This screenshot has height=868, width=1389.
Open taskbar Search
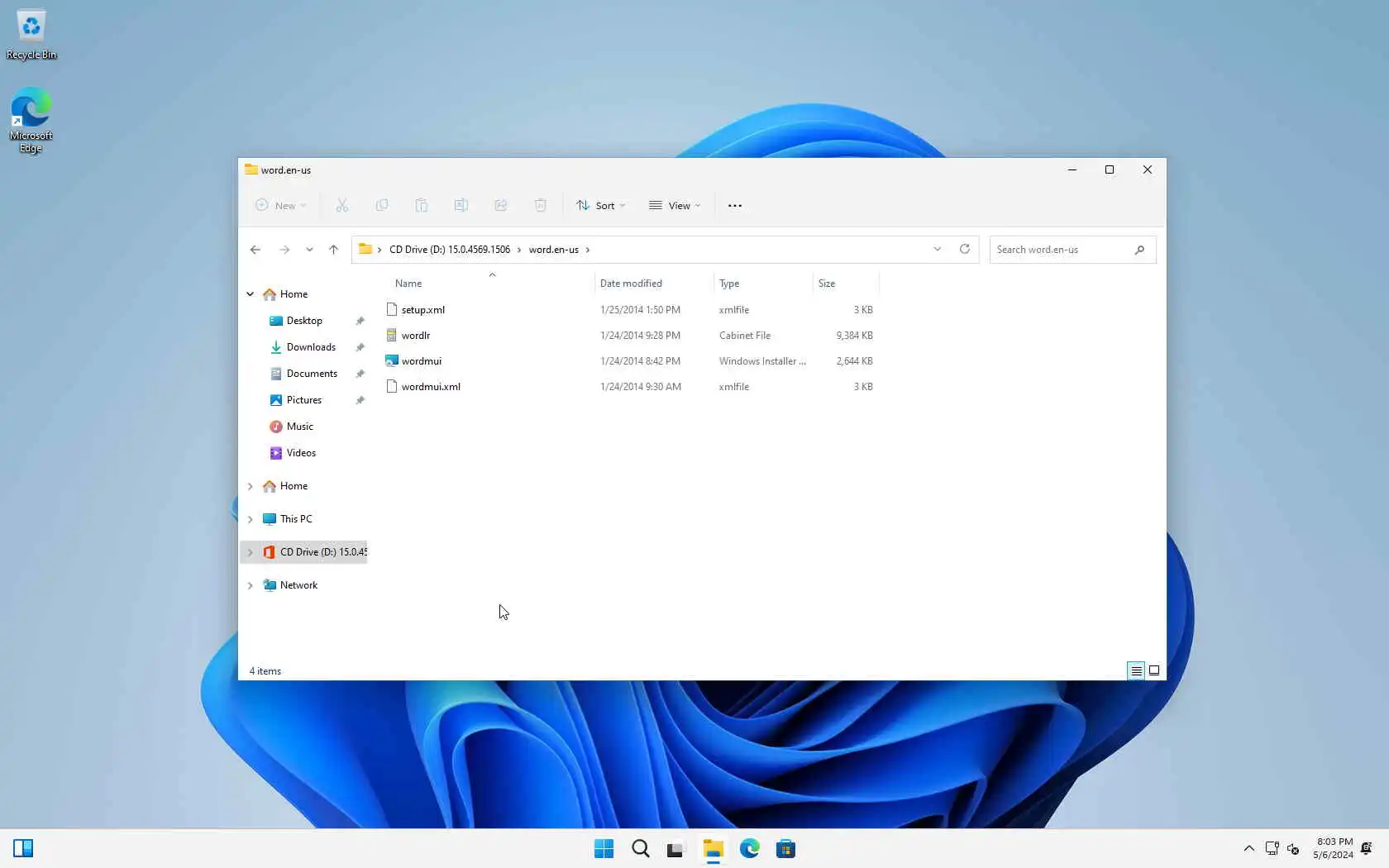tap(641, 849)
